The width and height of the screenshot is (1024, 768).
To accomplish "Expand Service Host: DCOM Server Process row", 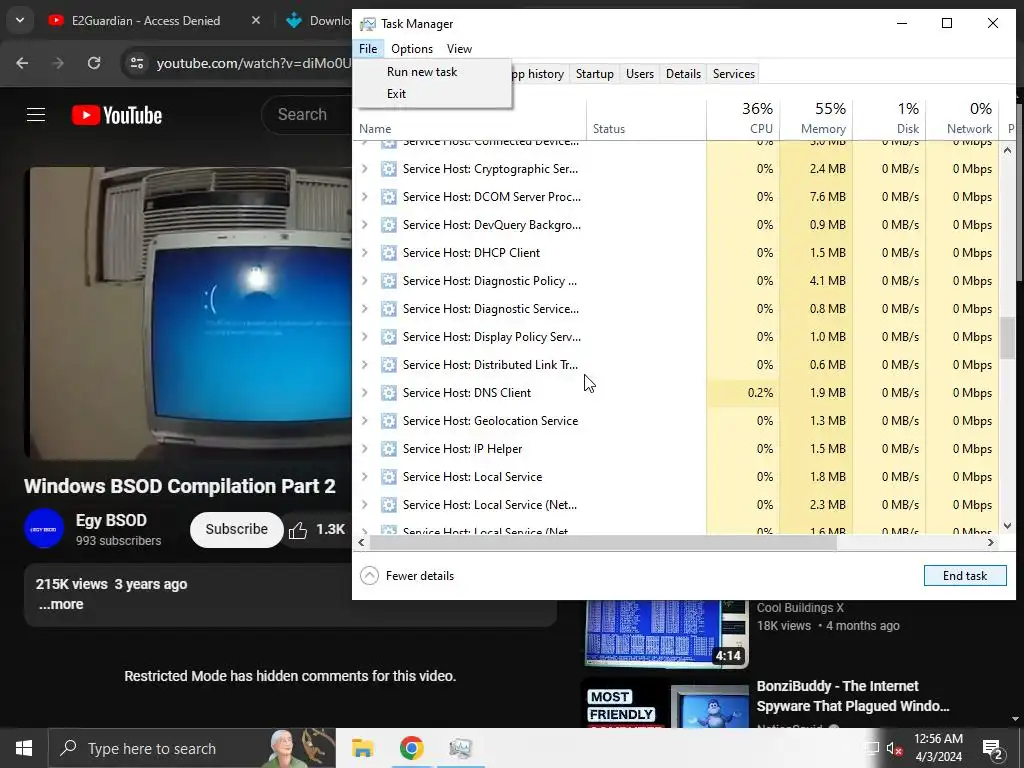I will 364,197.
